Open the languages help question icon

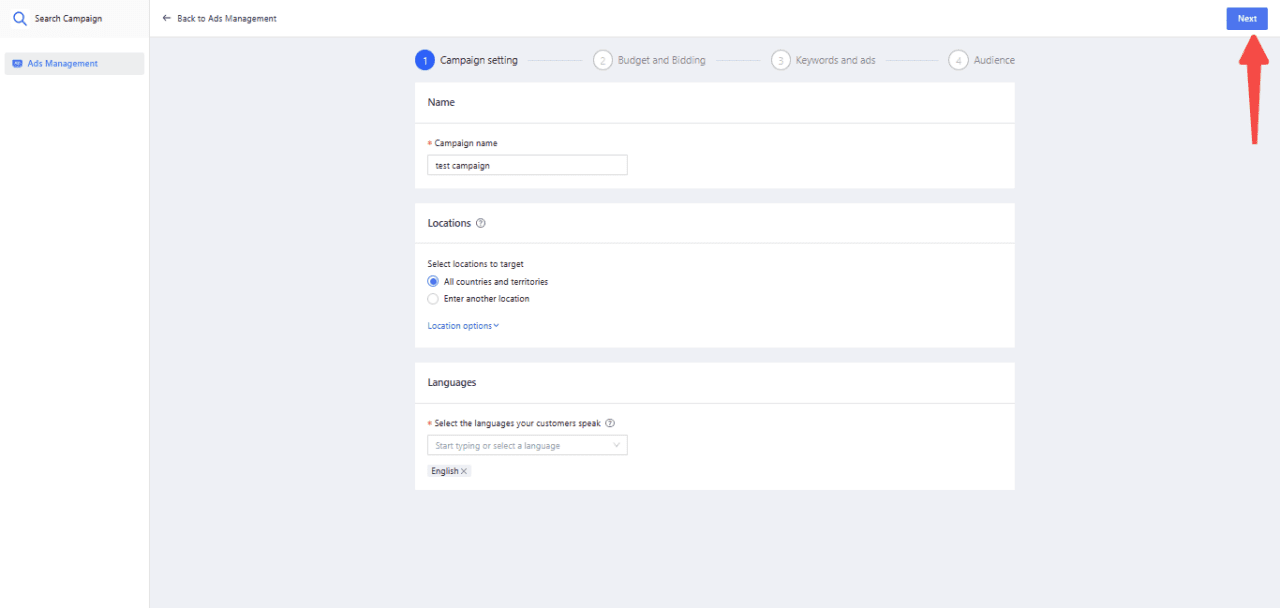pyautogui.click(x=610, y=423)
